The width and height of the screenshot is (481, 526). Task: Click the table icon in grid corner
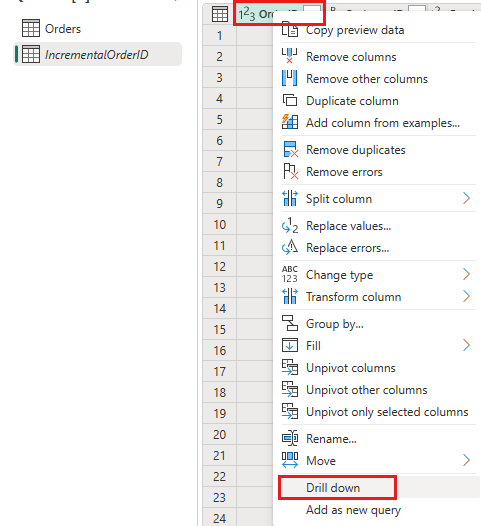pos(220,14)
